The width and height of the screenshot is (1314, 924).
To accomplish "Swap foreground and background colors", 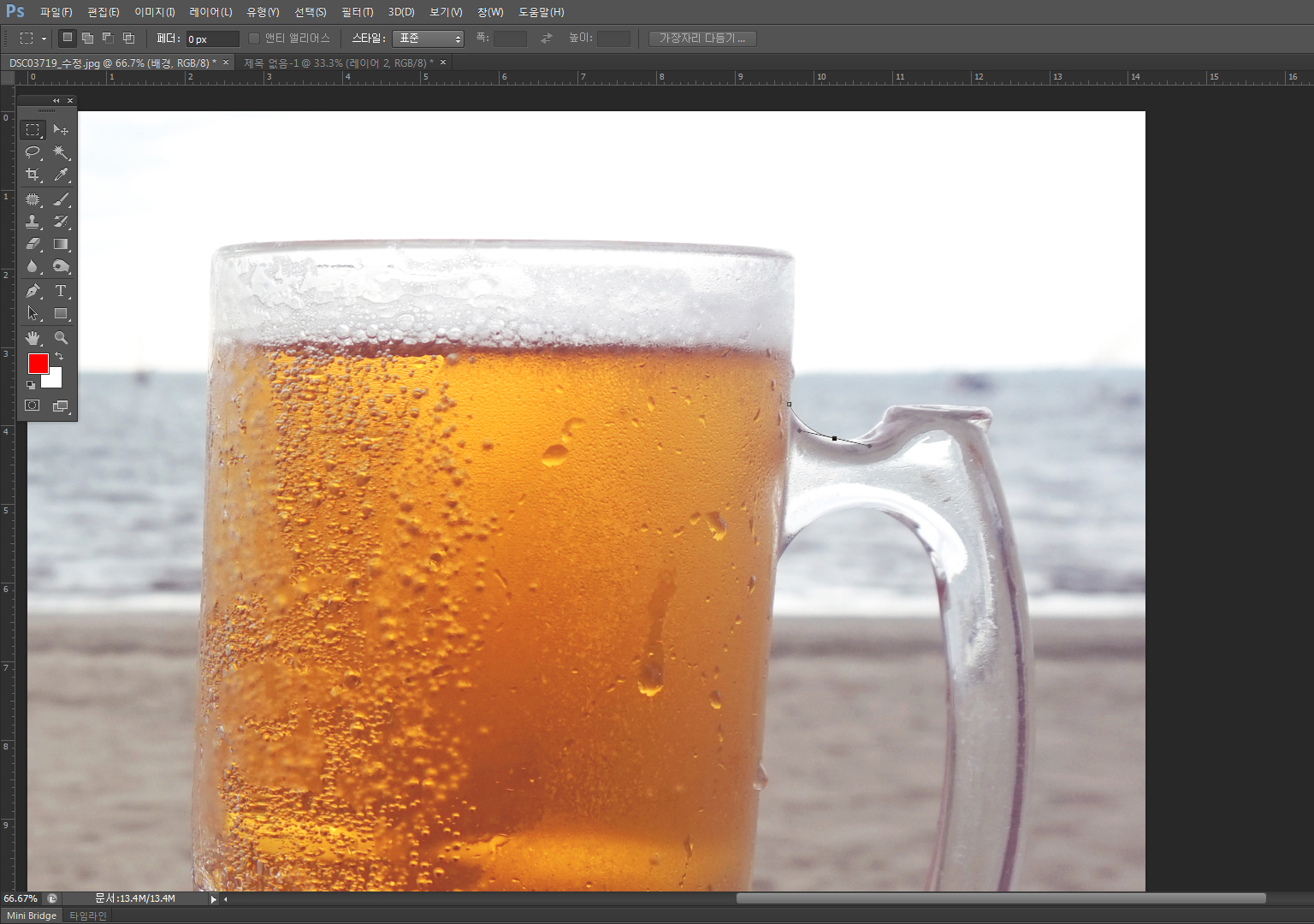I will (59, 356).
